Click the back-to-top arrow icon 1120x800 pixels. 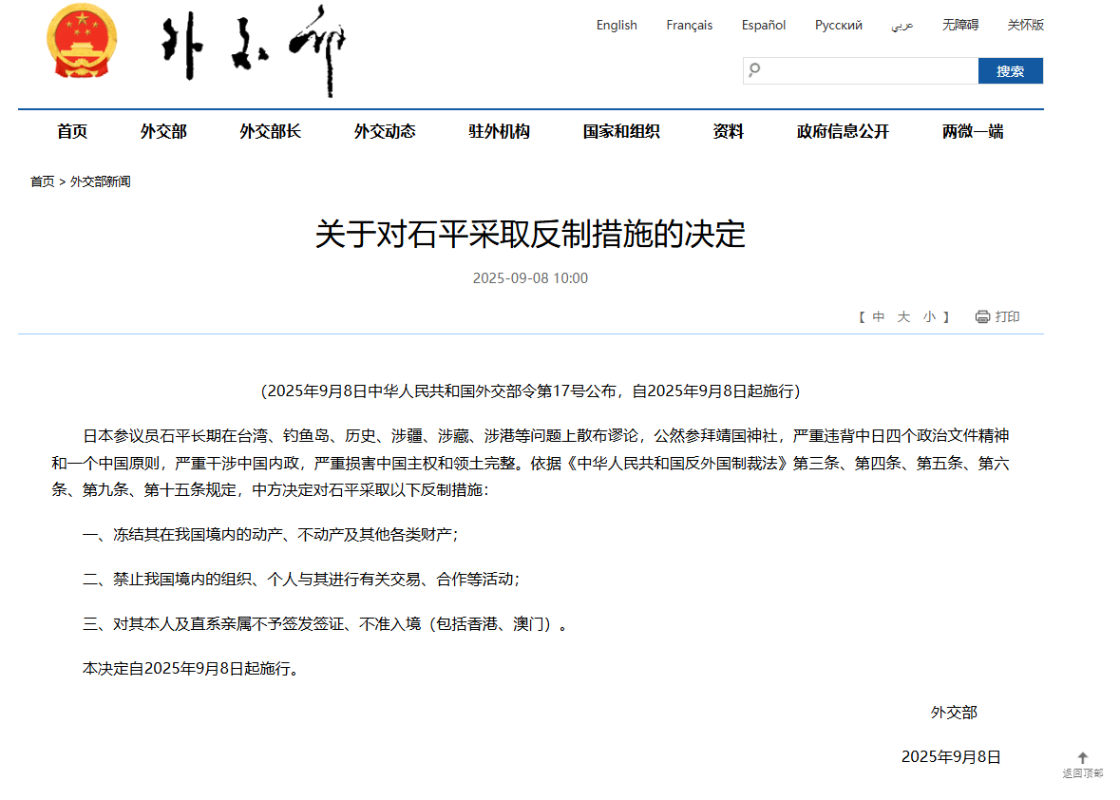coord(1082,758)
